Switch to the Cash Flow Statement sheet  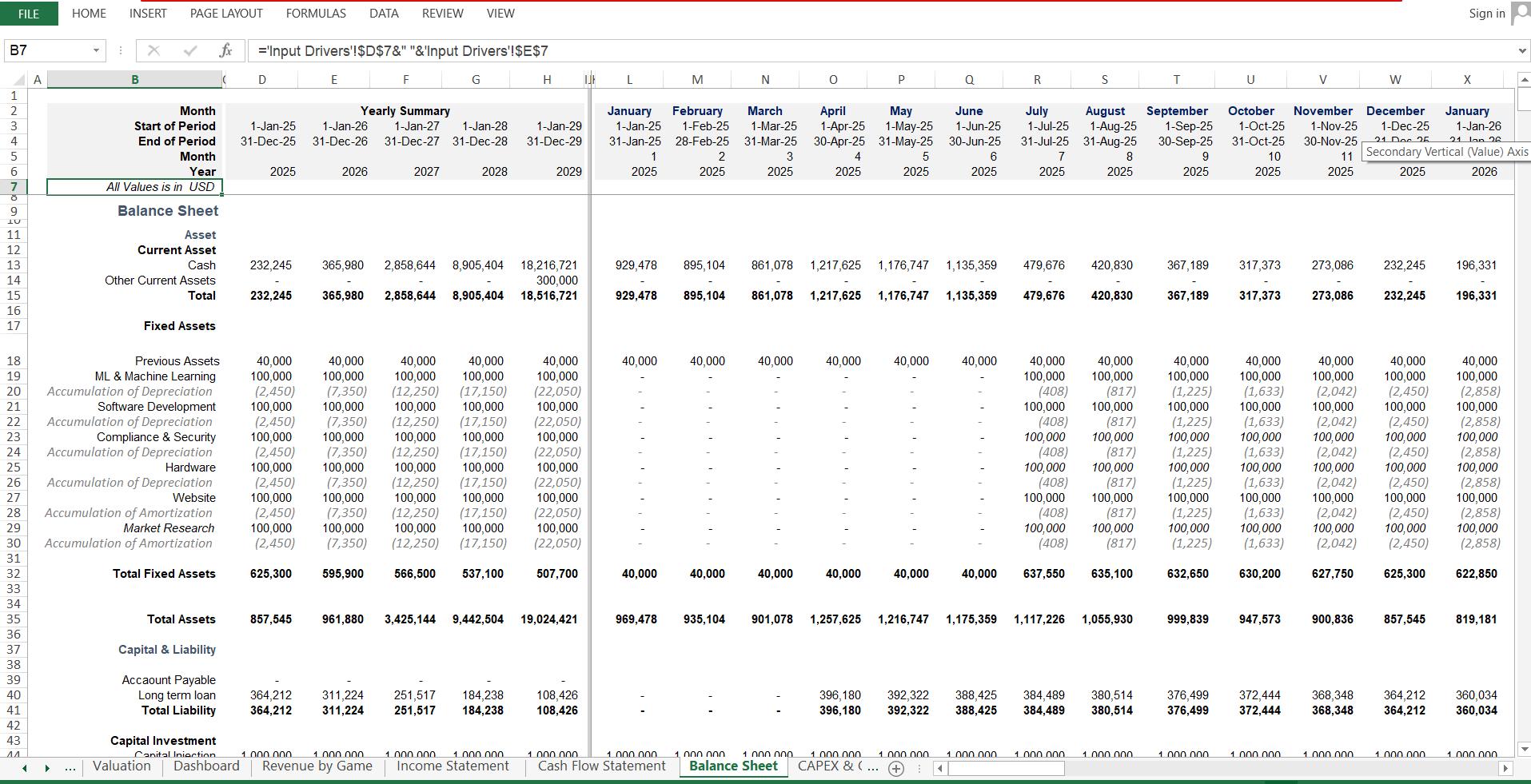[601, 766]
